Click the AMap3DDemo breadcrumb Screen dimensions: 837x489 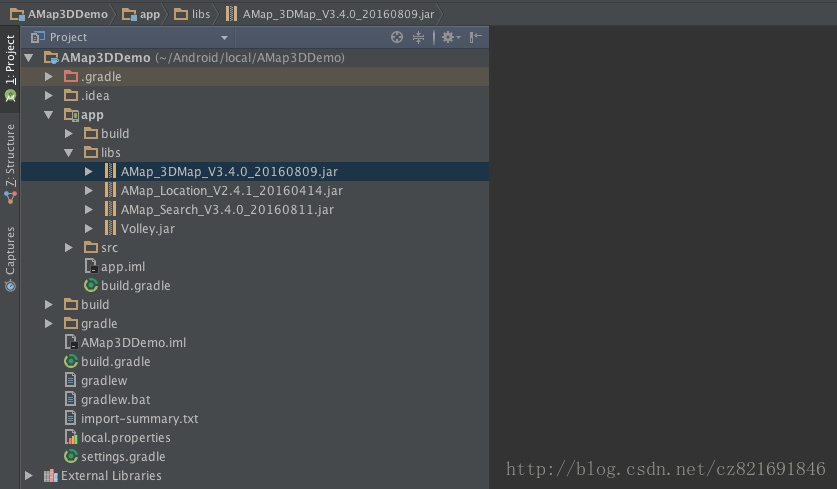point(59,14)
